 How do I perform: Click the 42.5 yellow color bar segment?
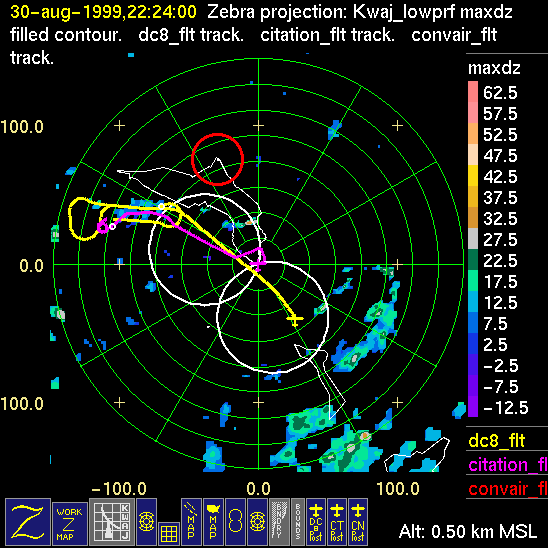pos(473,176)
